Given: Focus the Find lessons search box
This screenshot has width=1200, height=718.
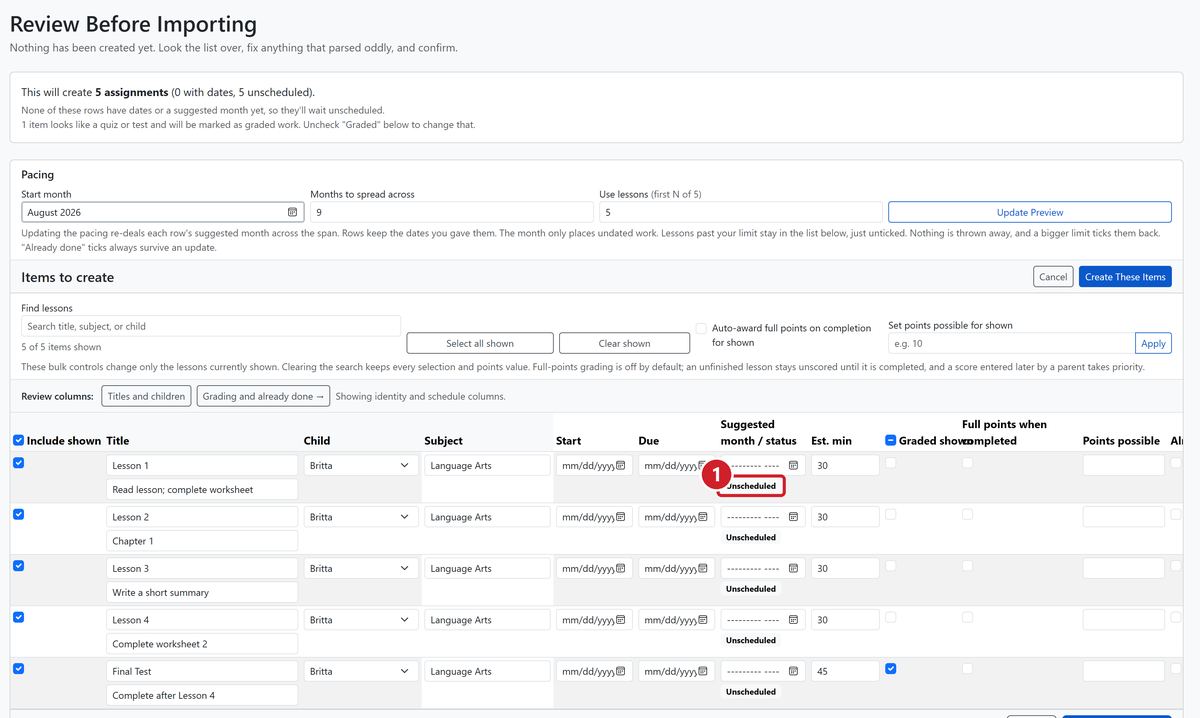Looking at the screenshot, I should point(211,326).
